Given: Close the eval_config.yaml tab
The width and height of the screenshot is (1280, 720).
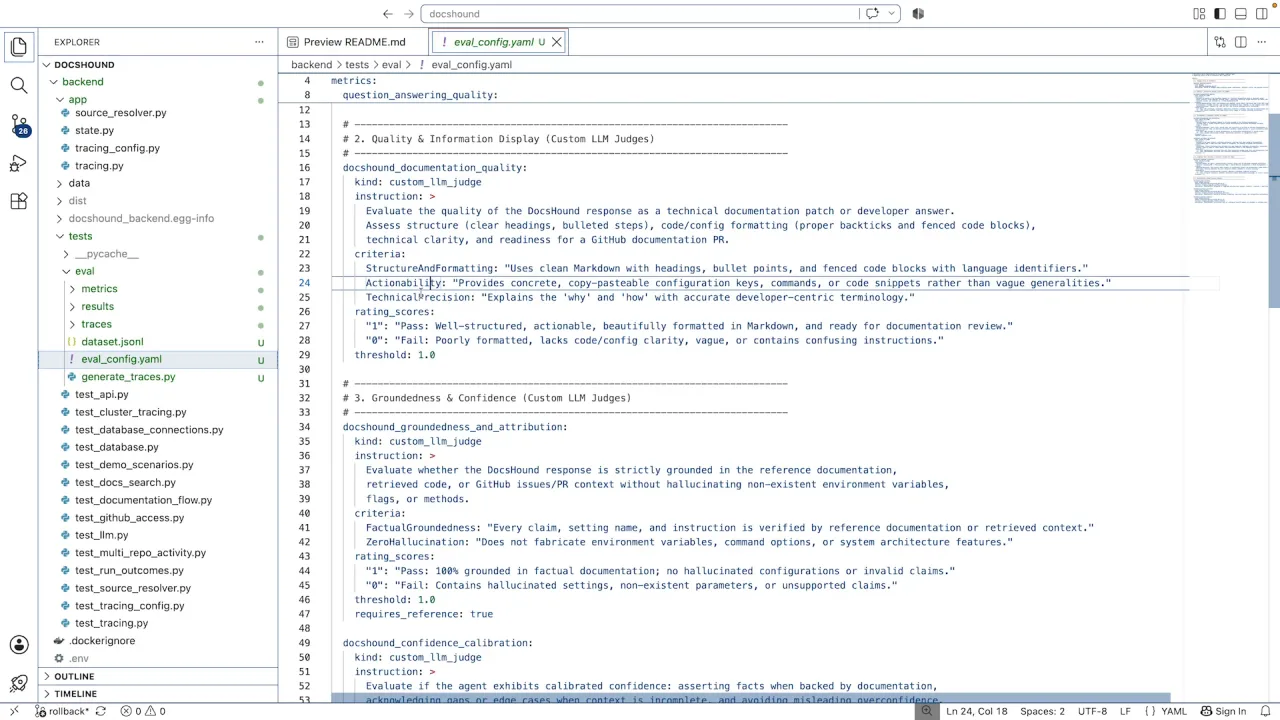Looking at the screenshot, I should [557, 42].
